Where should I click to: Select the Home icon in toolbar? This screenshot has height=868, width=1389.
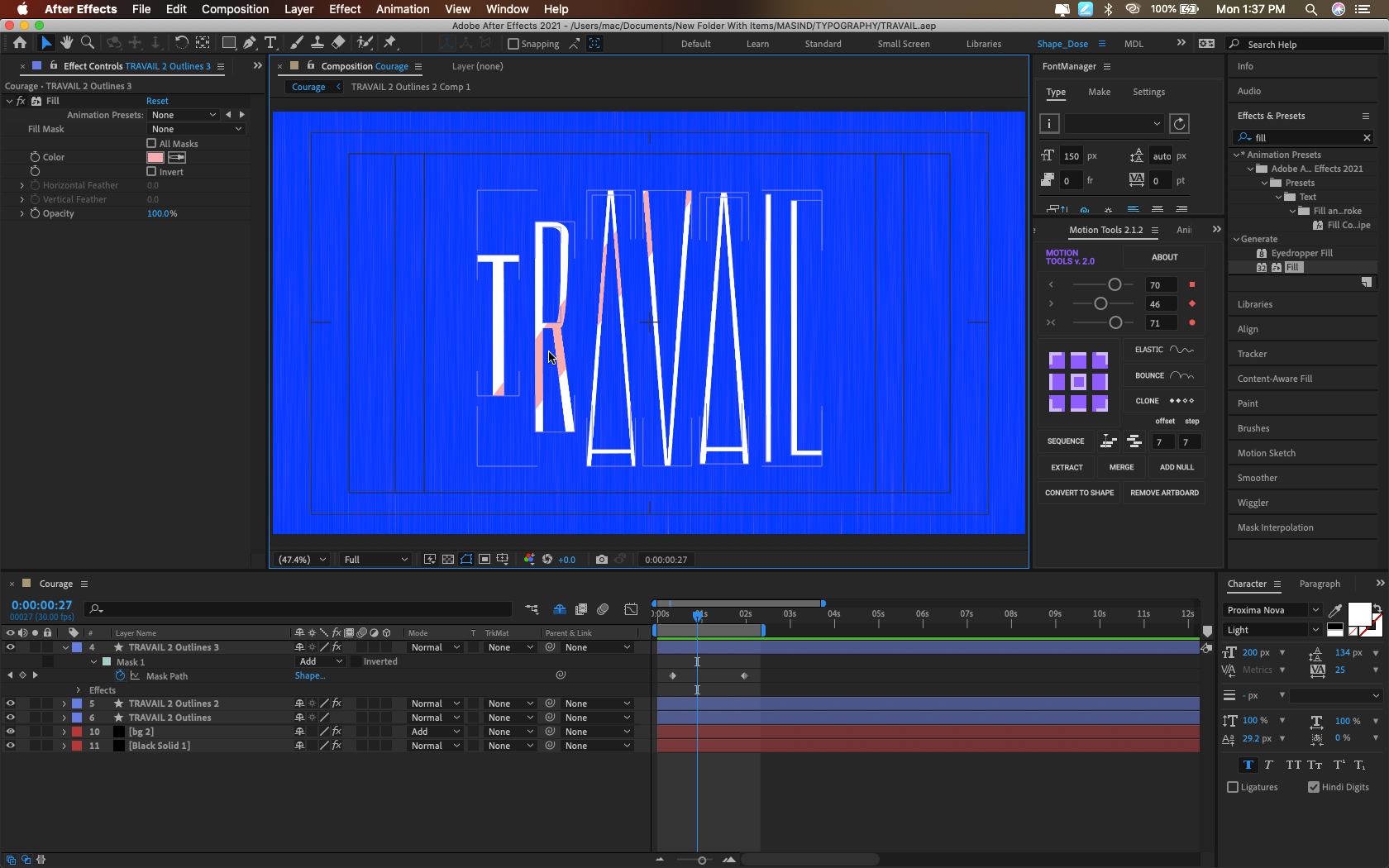click(20, 43)
